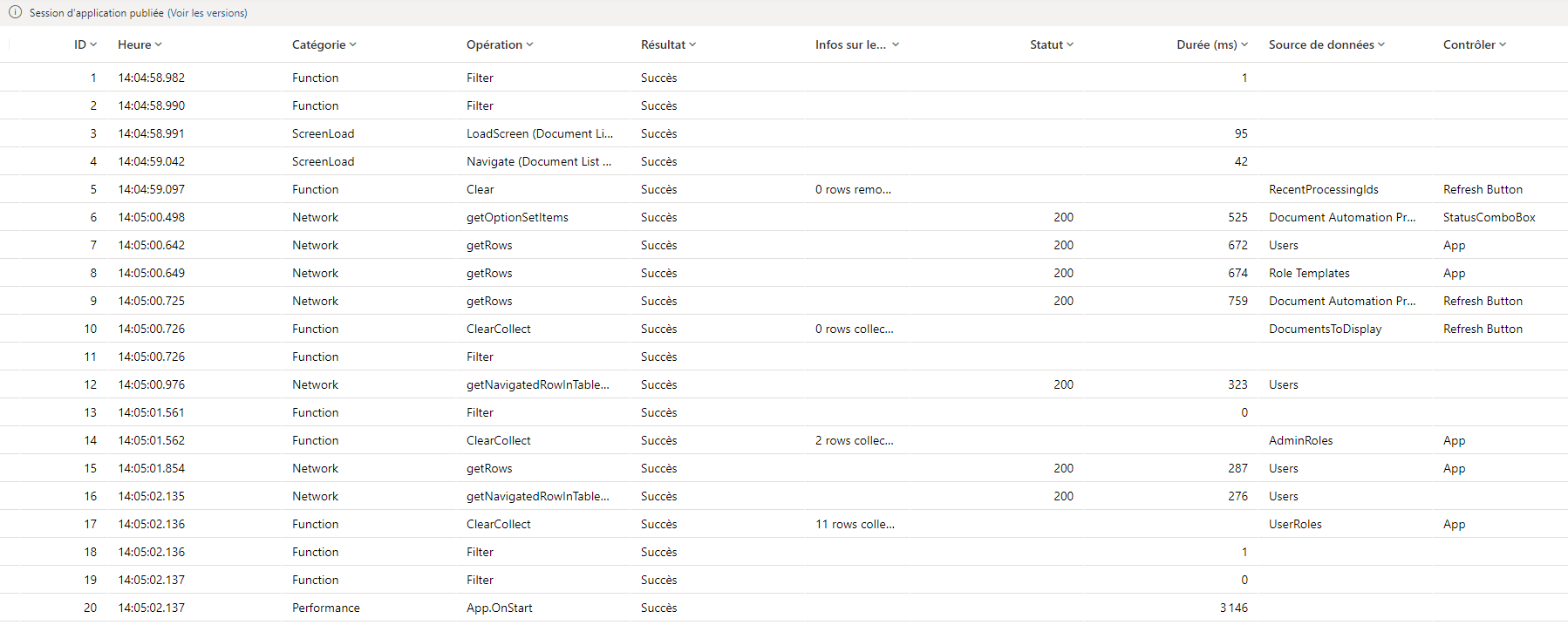Click "Refresh Button" in the RecentProcessingIds row
Screen dimensions: 1568x632
tap(1483, 189)
